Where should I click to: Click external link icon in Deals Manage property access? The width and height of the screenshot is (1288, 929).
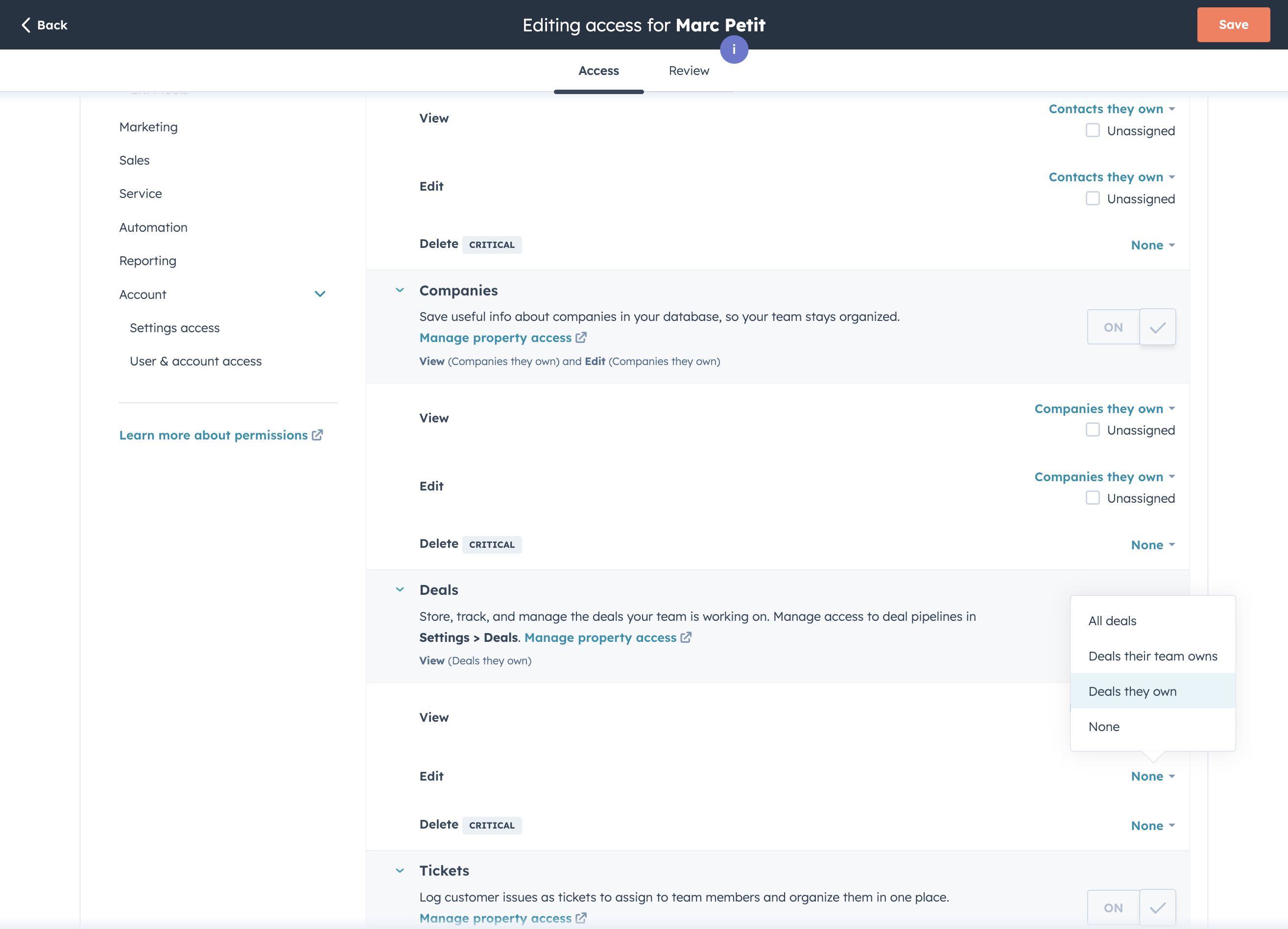pyautogui.click(x=686, y=637)
